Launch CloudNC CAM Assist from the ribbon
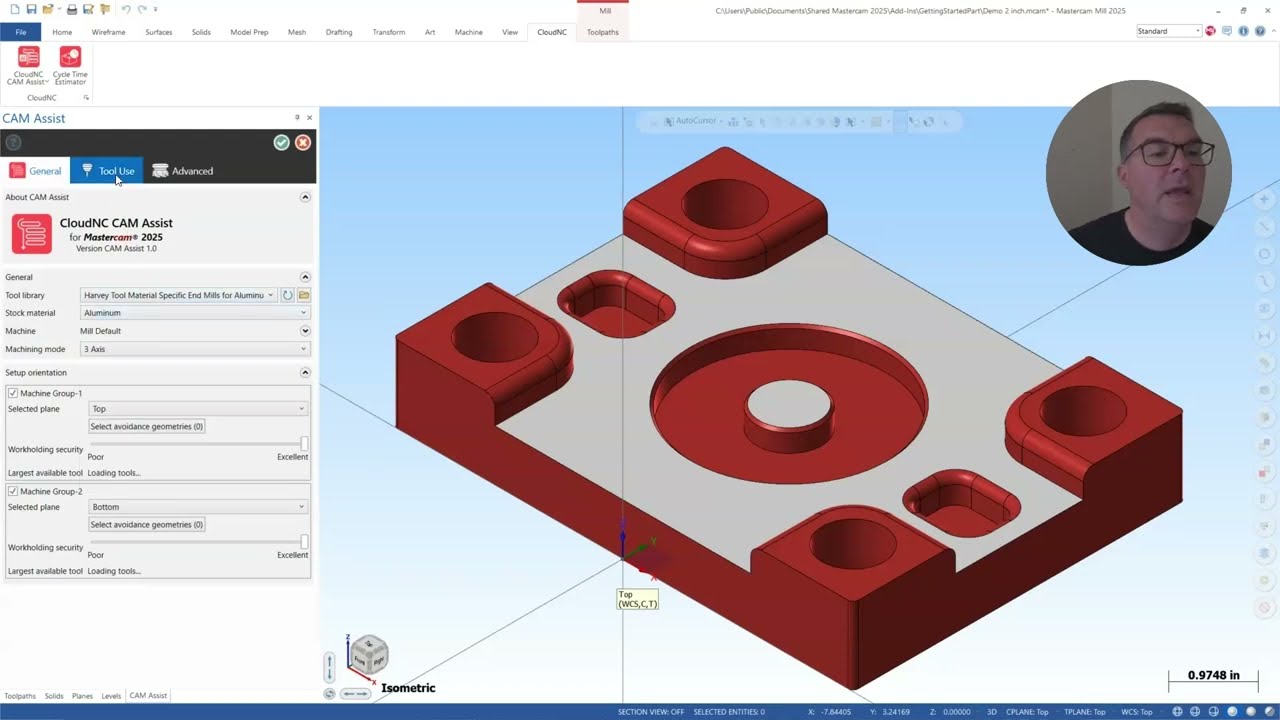The image size is (1280, 720). click(28, 66)
